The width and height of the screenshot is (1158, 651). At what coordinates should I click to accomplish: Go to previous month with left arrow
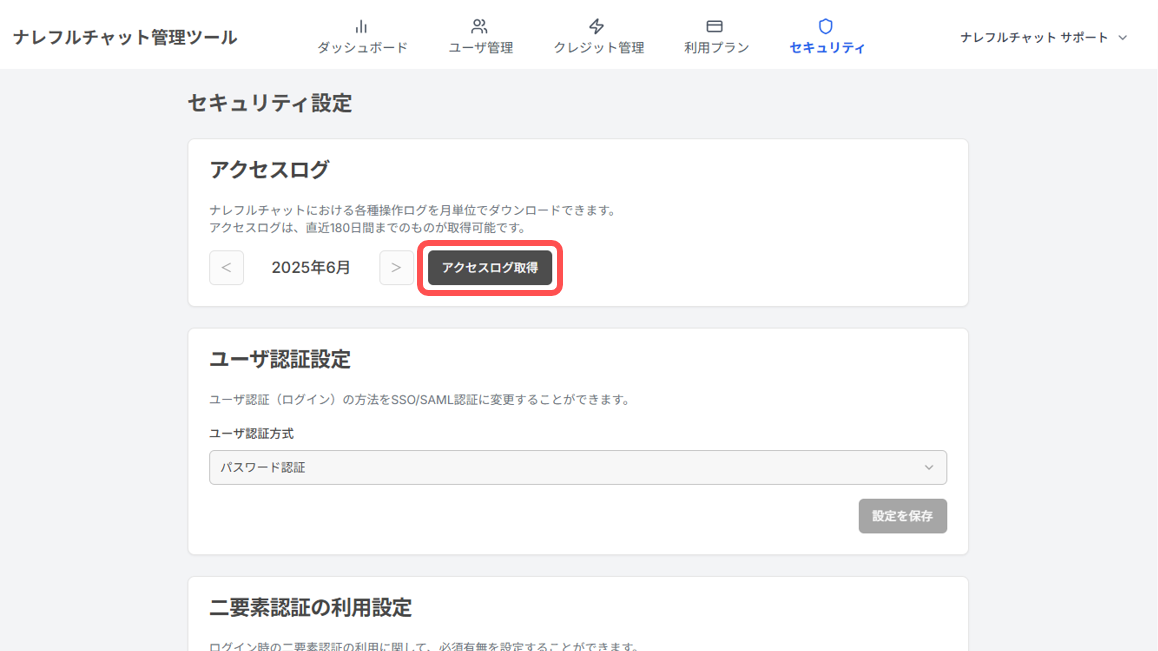[226, 268]
